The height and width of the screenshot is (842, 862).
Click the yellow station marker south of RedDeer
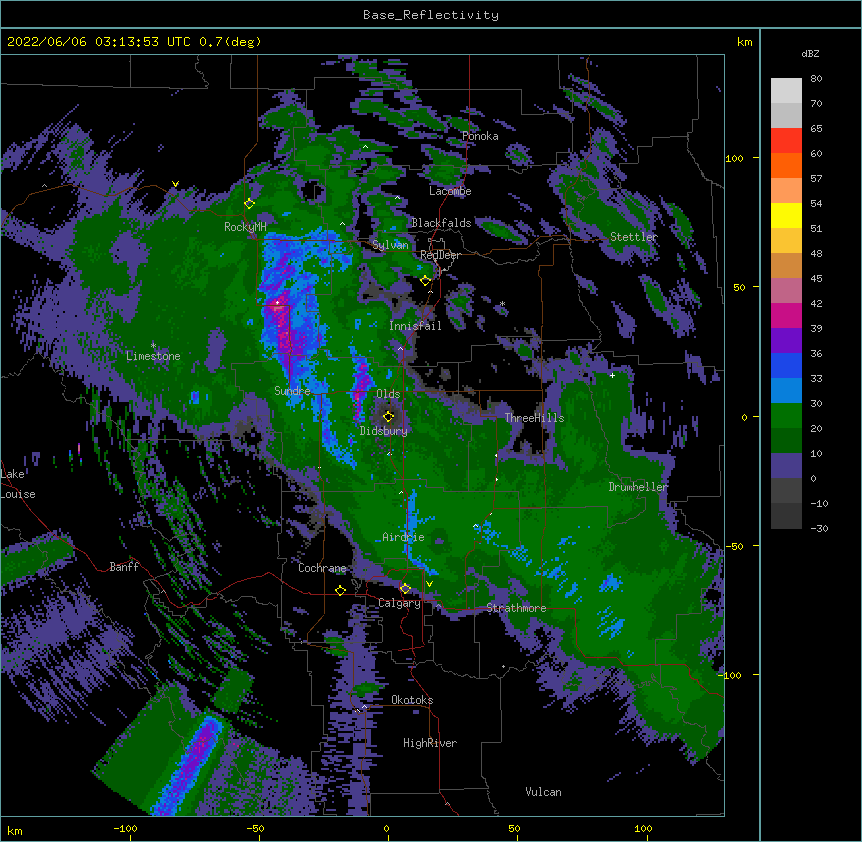[425, 280]
